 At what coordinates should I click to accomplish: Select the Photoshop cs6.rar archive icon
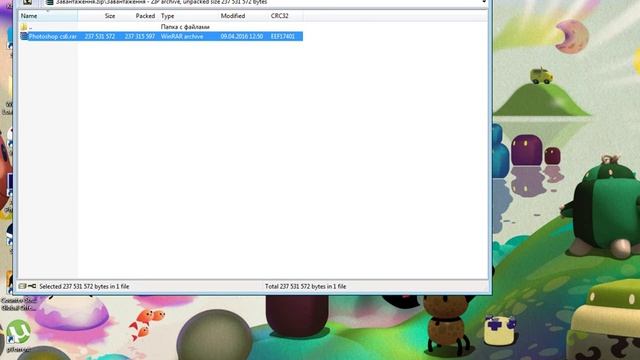click(x=24, y=36)
